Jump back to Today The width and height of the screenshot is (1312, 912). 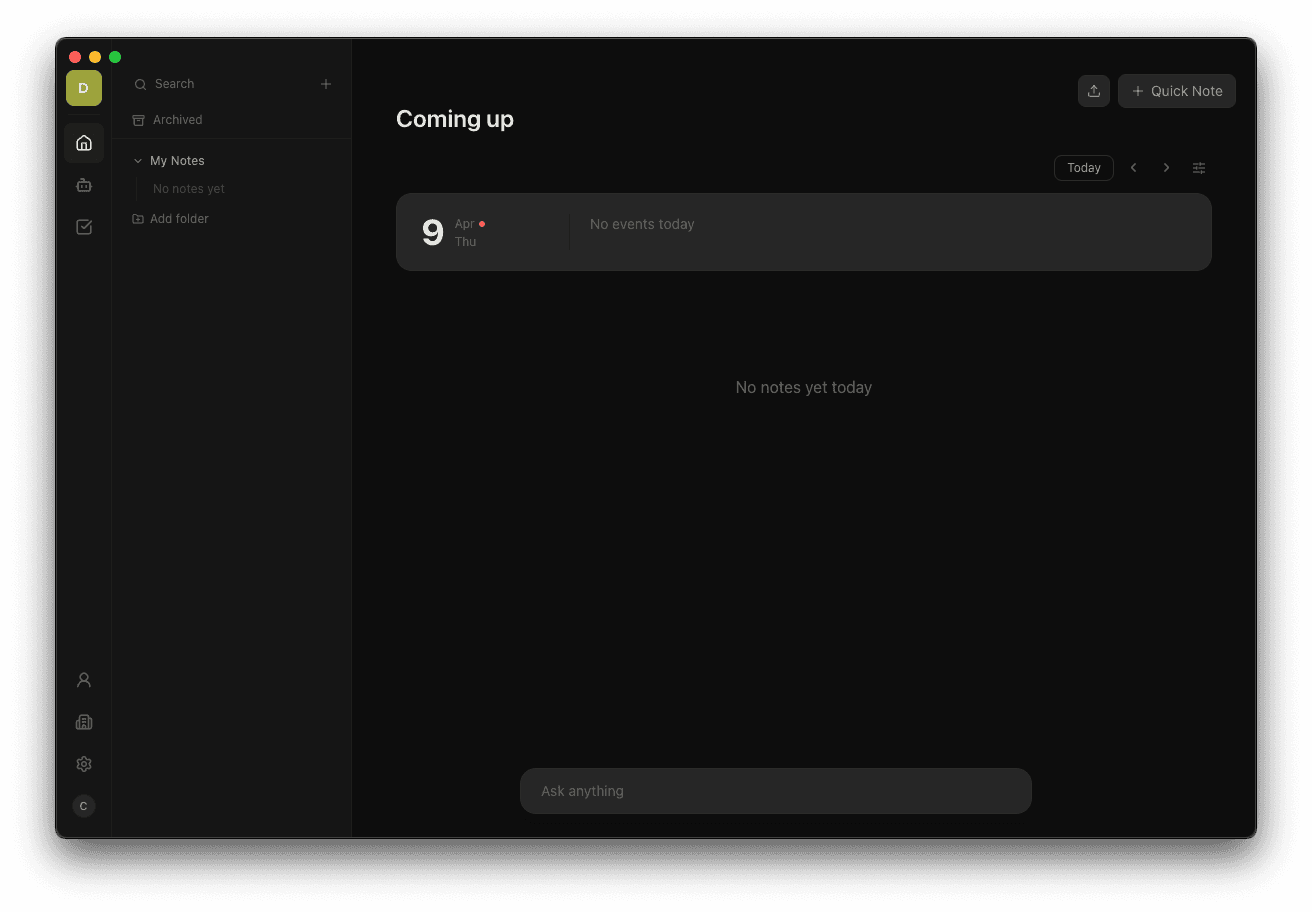(x=1083, y=167)
